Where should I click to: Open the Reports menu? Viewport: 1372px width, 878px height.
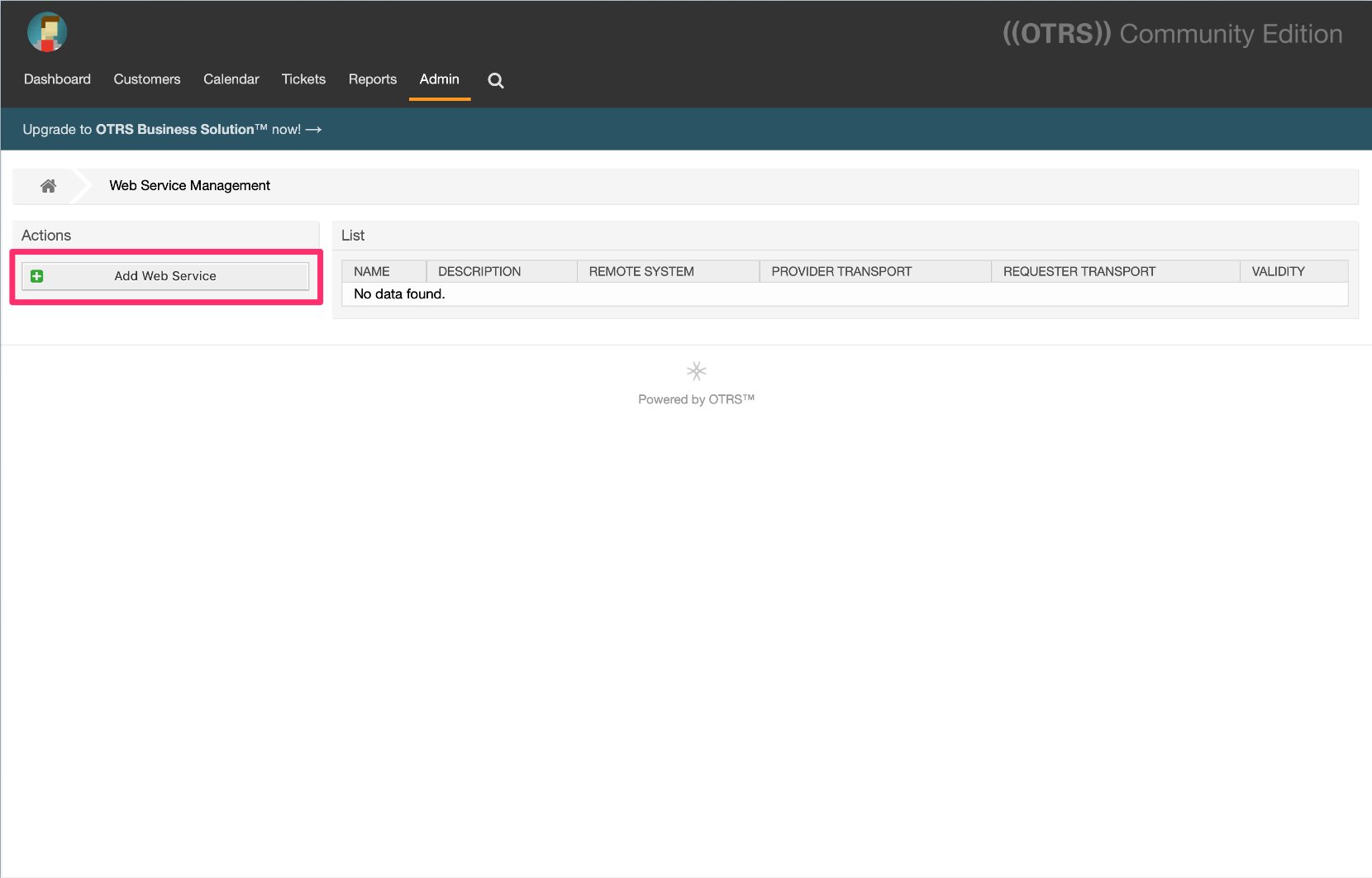click(x=372, y=79)
